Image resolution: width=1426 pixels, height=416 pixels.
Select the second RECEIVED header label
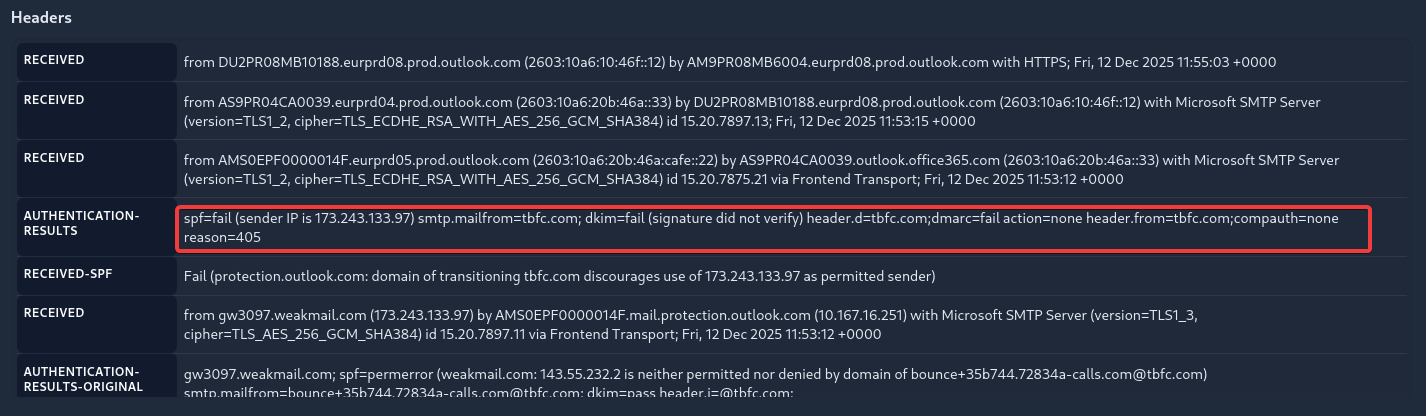tap(54, 100)
